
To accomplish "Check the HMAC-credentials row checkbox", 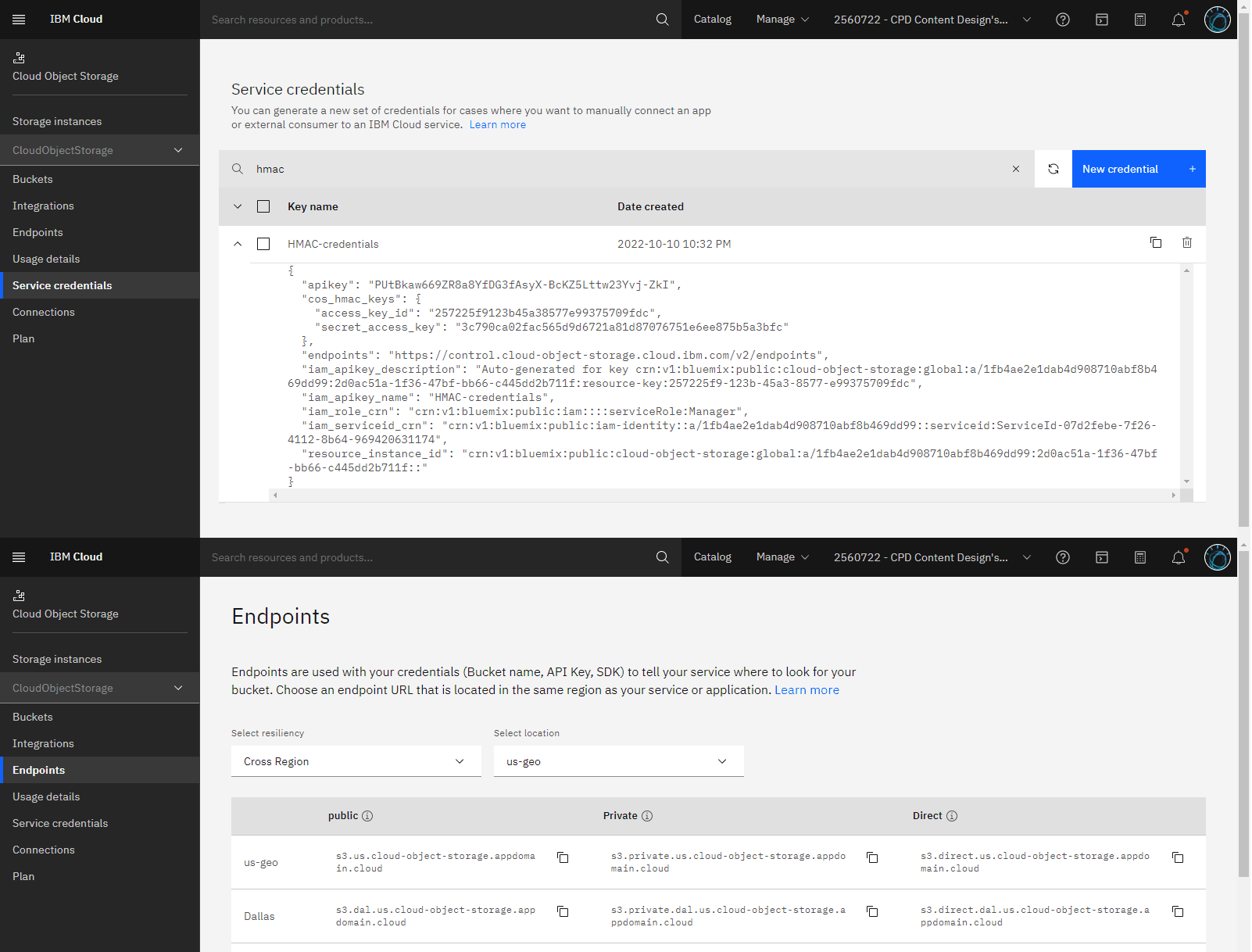I will point(263,244).
